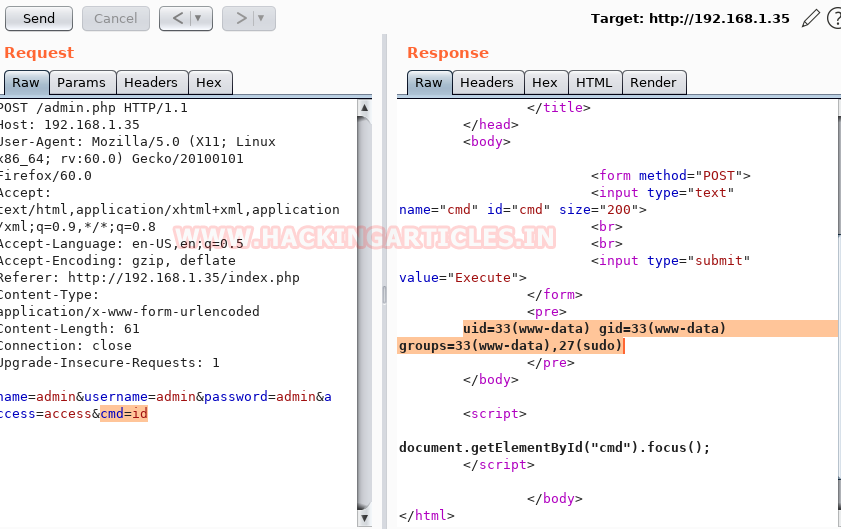Click the value="Execute" text in response
Image resolution: width=841 pixels, height=529 pixels.
click(463, 278)
